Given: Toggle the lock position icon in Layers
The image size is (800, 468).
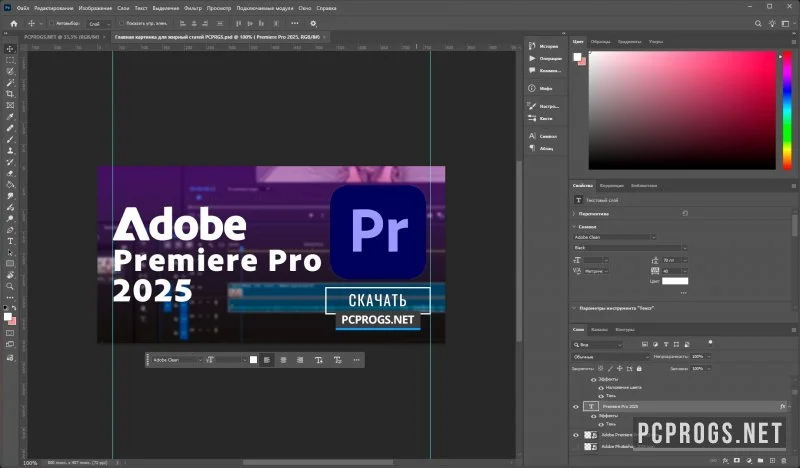Looking at the screenshot, I should point(619,368).
